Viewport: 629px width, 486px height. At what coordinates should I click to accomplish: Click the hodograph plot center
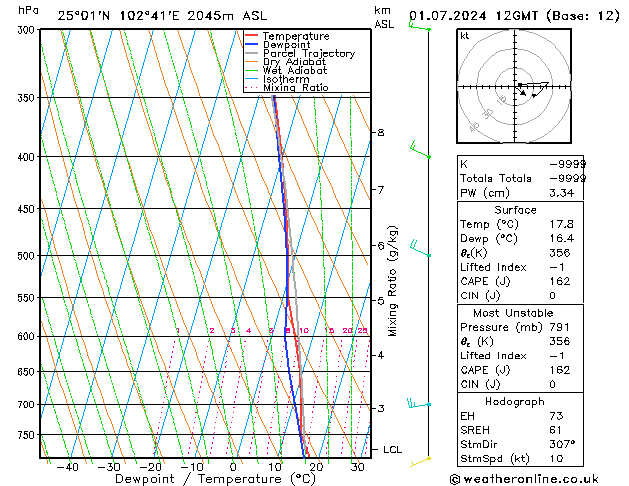tap(515, 87)
